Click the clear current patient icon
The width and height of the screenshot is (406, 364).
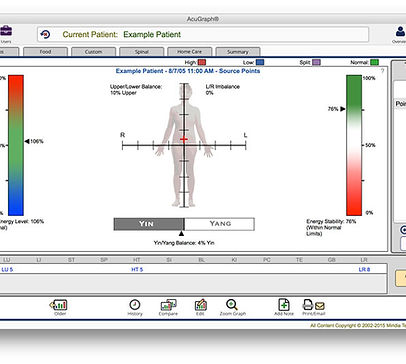(x=45, y=34)
